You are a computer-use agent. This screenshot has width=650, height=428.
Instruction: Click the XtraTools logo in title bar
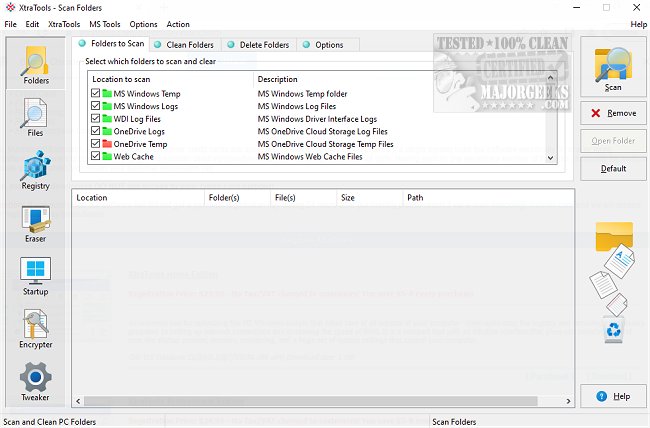pyautogui.click(x=10, y=7)
